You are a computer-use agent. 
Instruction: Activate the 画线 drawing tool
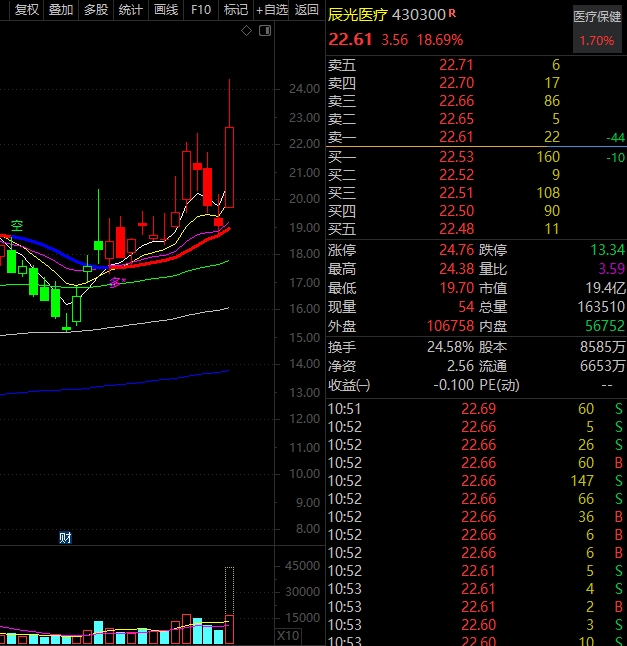pos(166,9)
